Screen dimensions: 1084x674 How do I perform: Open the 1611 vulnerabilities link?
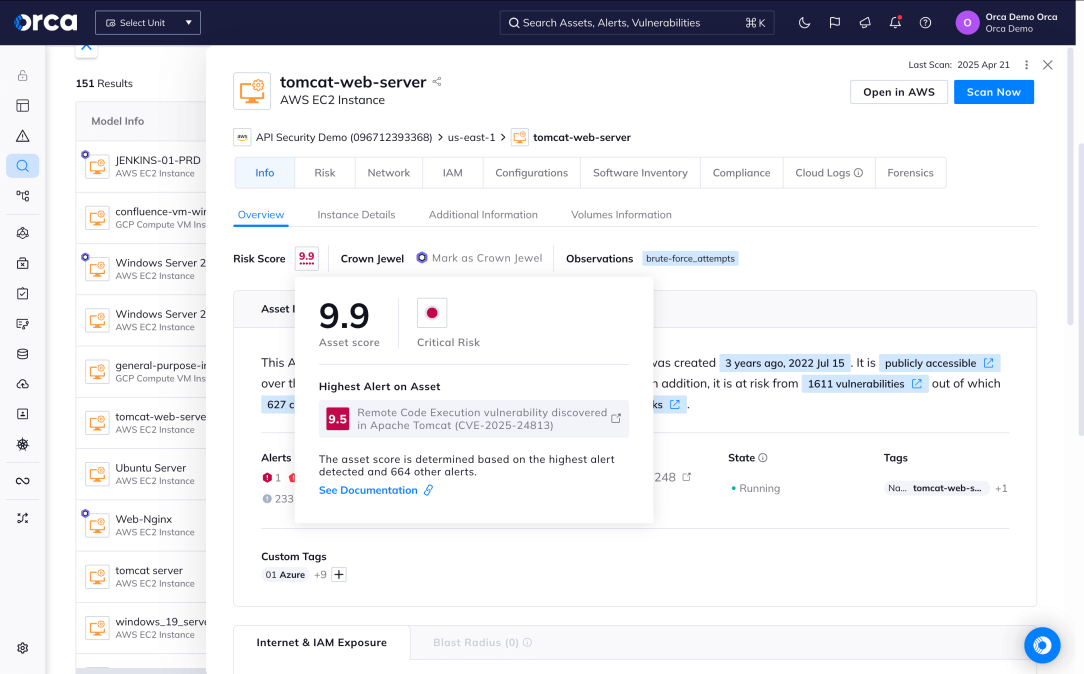pyautogui.click(x=864, y=384)
